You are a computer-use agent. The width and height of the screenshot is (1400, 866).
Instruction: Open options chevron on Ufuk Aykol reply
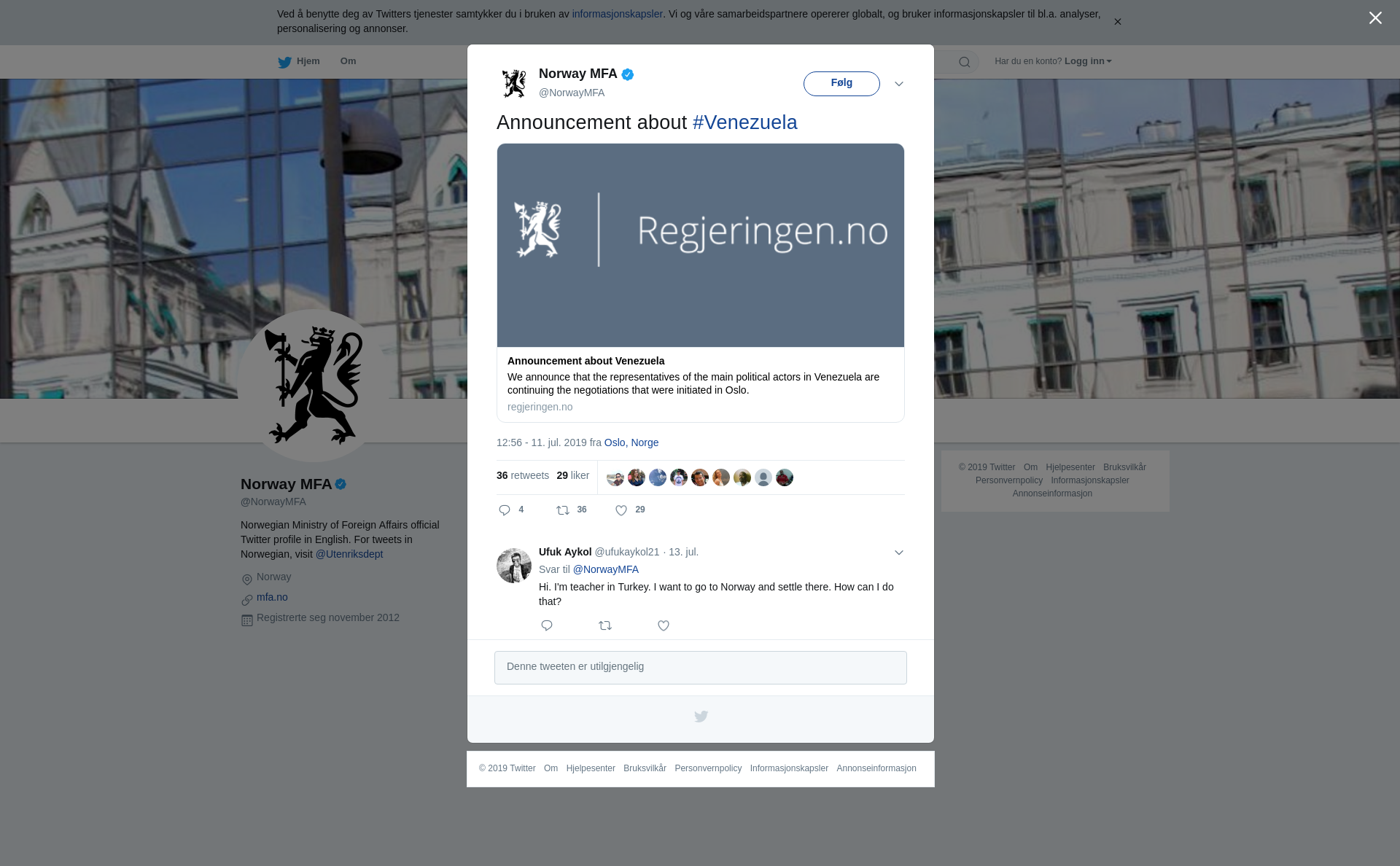pyautogui.click(x=899, y=553)
